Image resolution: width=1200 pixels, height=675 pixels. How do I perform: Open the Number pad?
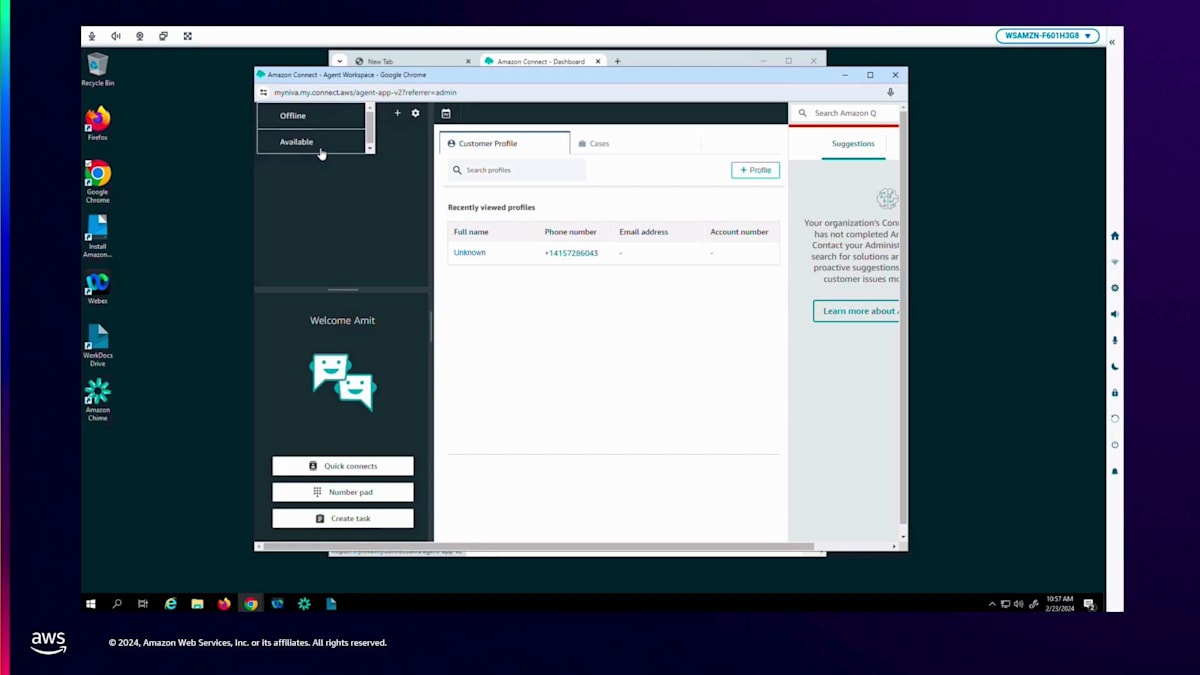coord(343,492)
